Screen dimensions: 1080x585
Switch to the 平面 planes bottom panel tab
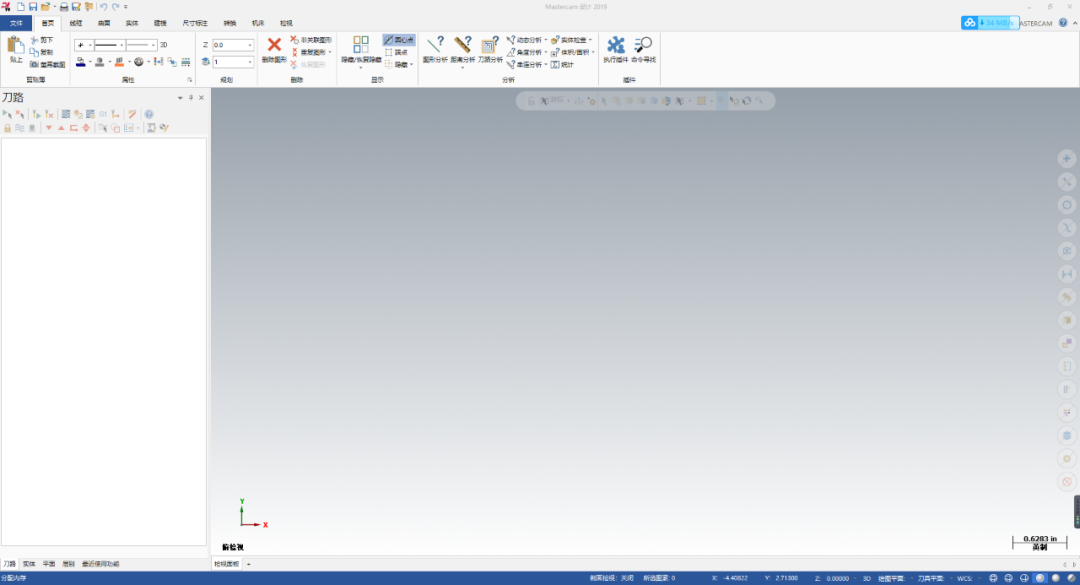point(49,564)
